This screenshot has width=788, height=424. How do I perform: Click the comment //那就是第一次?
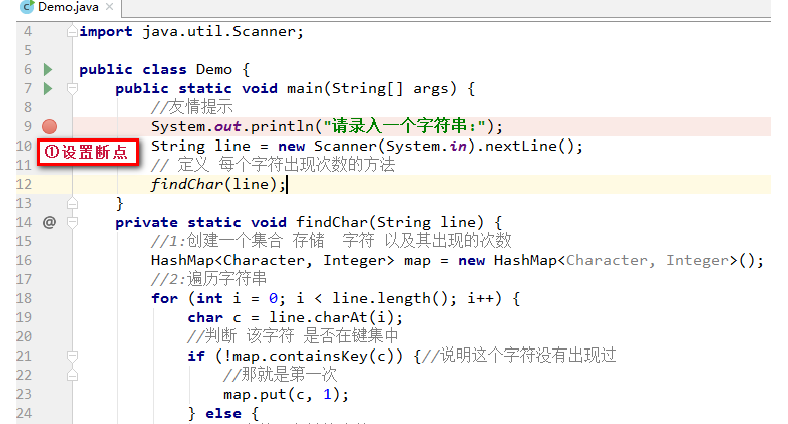(280, 375)
